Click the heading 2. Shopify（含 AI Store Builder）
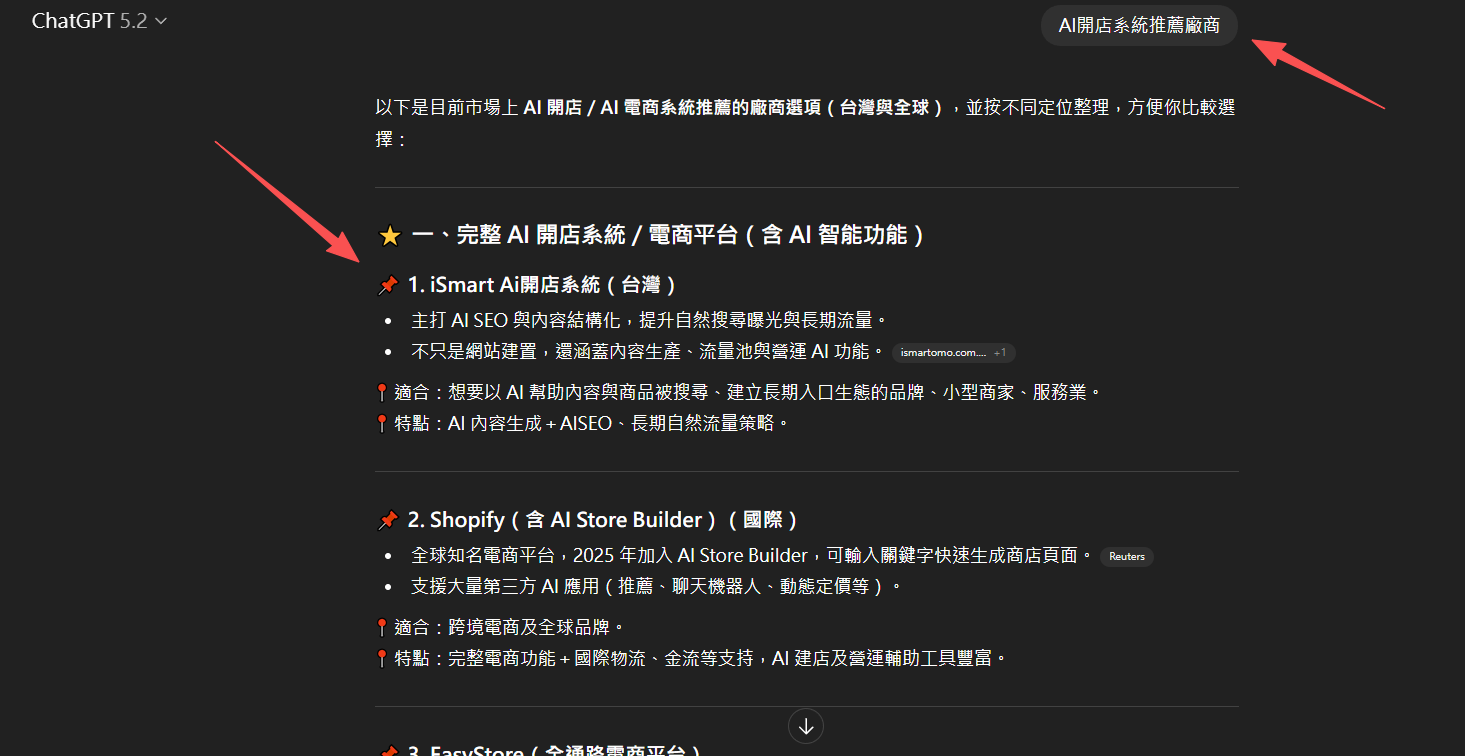1465x756 pixels. tap(602, 521)
